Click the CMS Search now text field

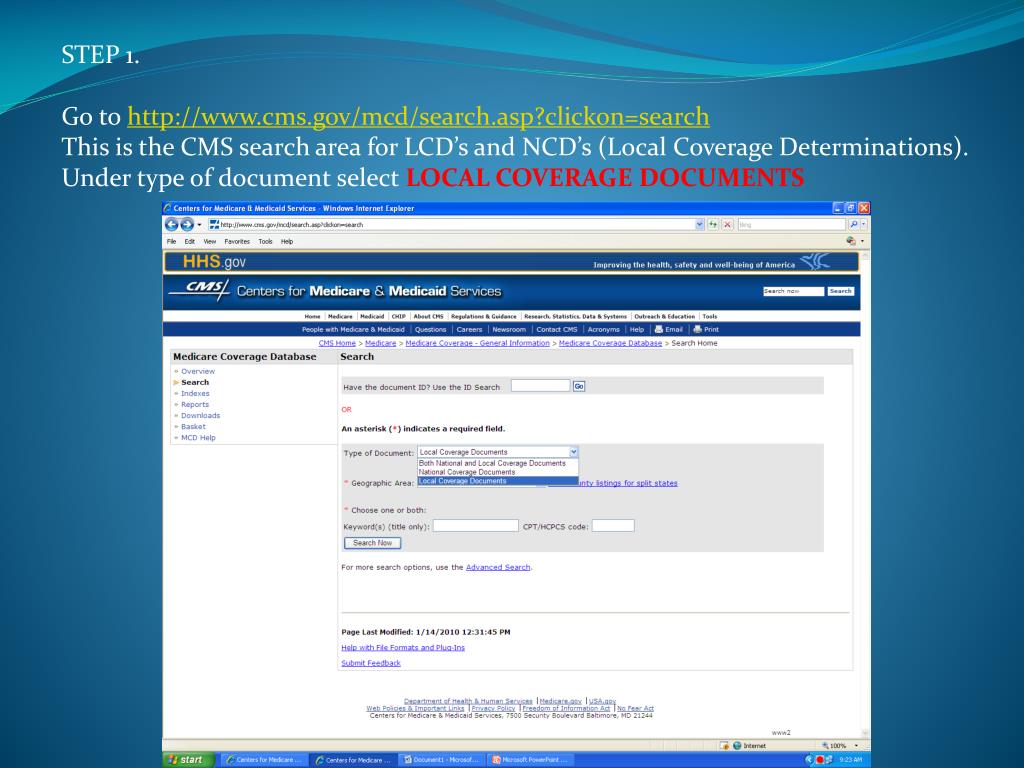[793, 291]
